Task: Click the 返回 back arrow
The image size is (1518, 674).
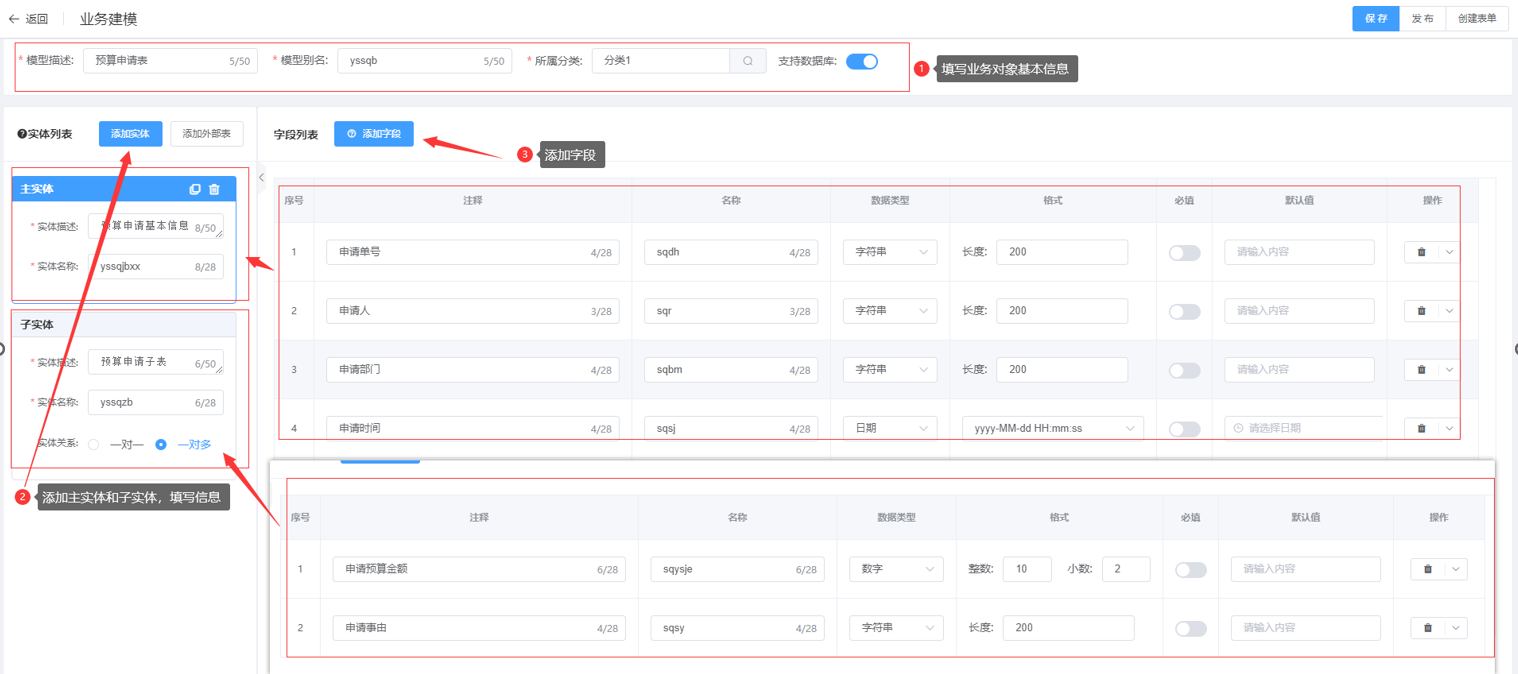Action: pos(14,19)
